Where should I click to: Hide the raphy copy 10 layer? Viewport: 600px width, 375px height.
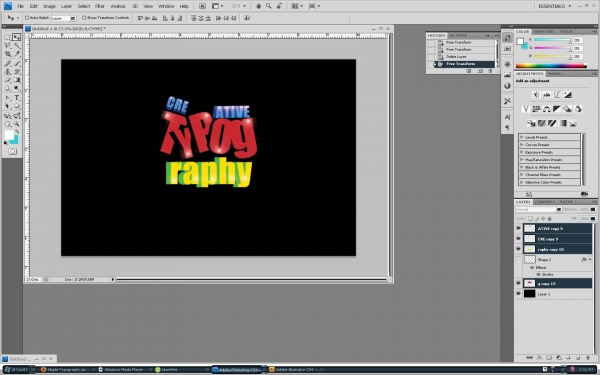[x=518, y=249]
